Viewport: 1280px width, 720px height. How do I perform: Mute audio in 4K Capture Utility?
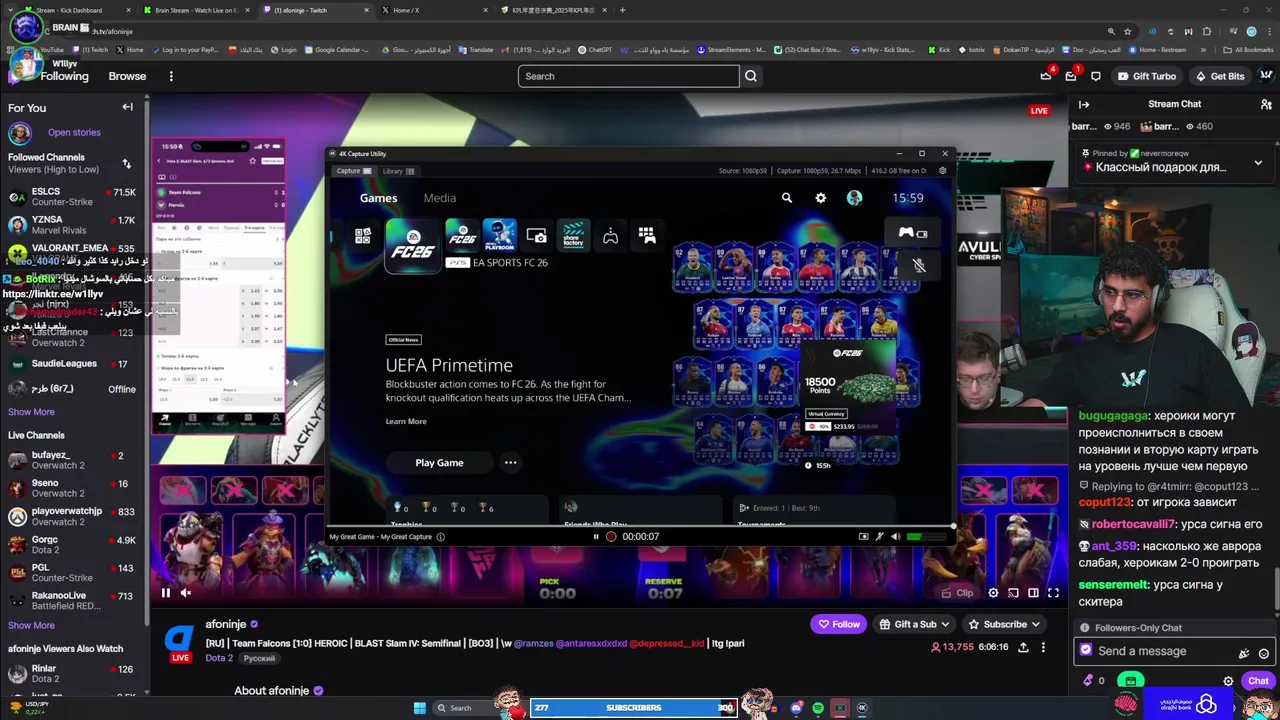tap(895, 537)
